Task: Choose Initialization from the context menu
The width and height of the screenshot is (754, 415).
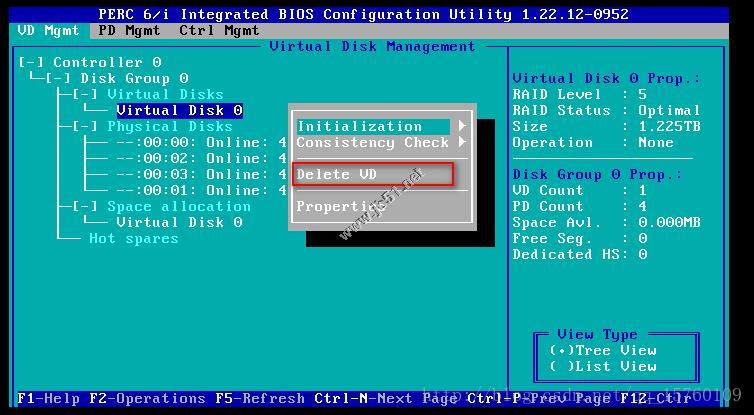Action: click(360, 126)
